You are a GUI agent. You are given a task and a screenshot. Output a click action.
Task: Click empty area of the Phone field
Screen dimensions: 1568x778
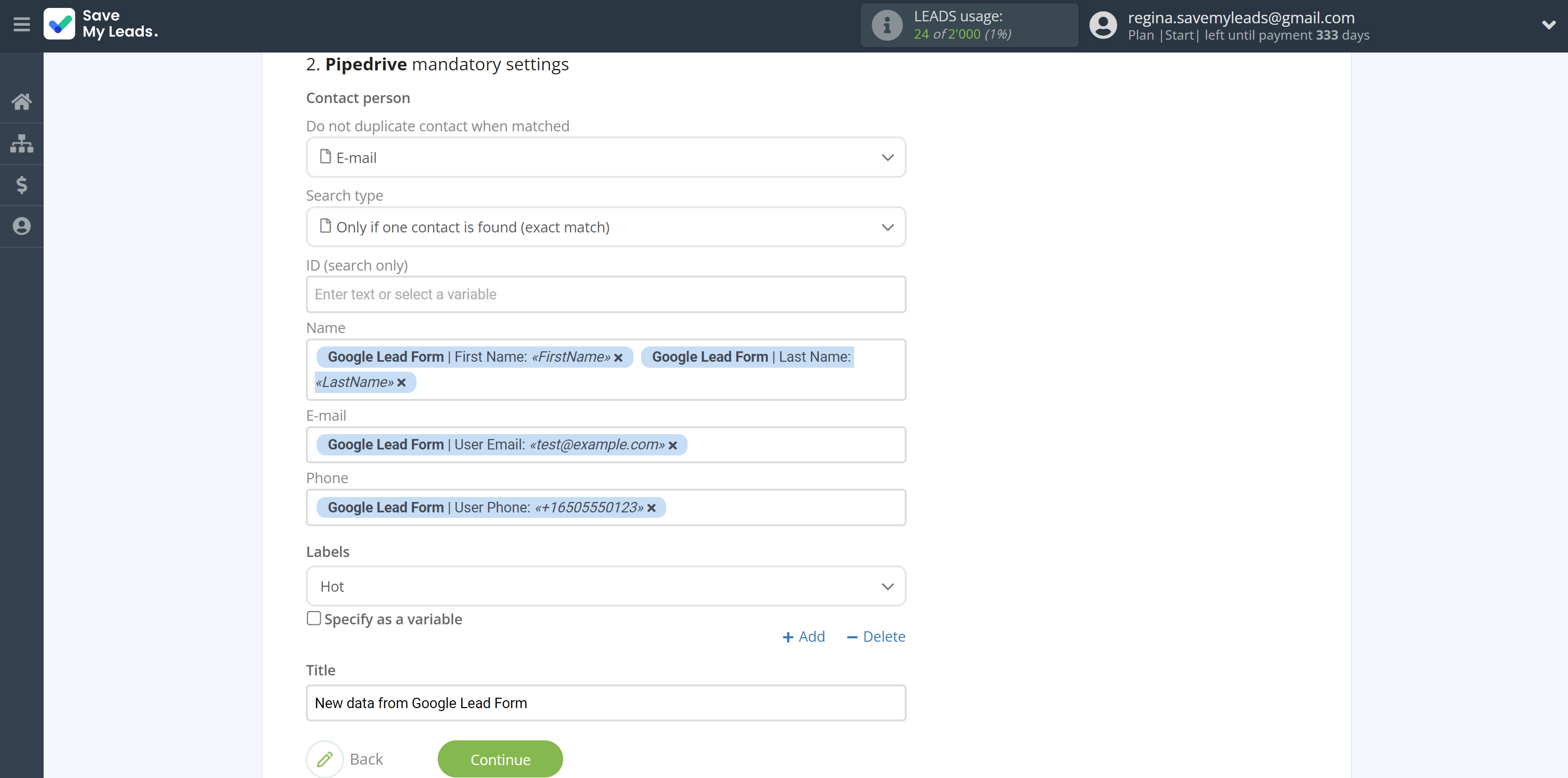point(784,507)
